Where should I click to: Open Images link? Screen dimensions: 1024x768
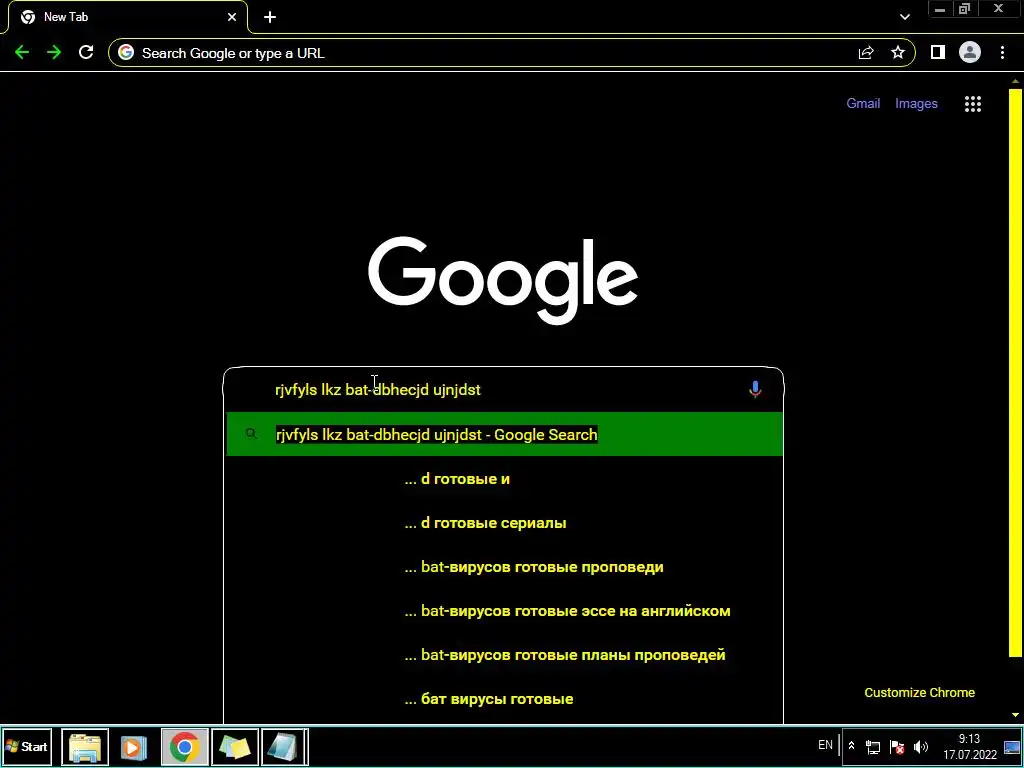[916, 103]
